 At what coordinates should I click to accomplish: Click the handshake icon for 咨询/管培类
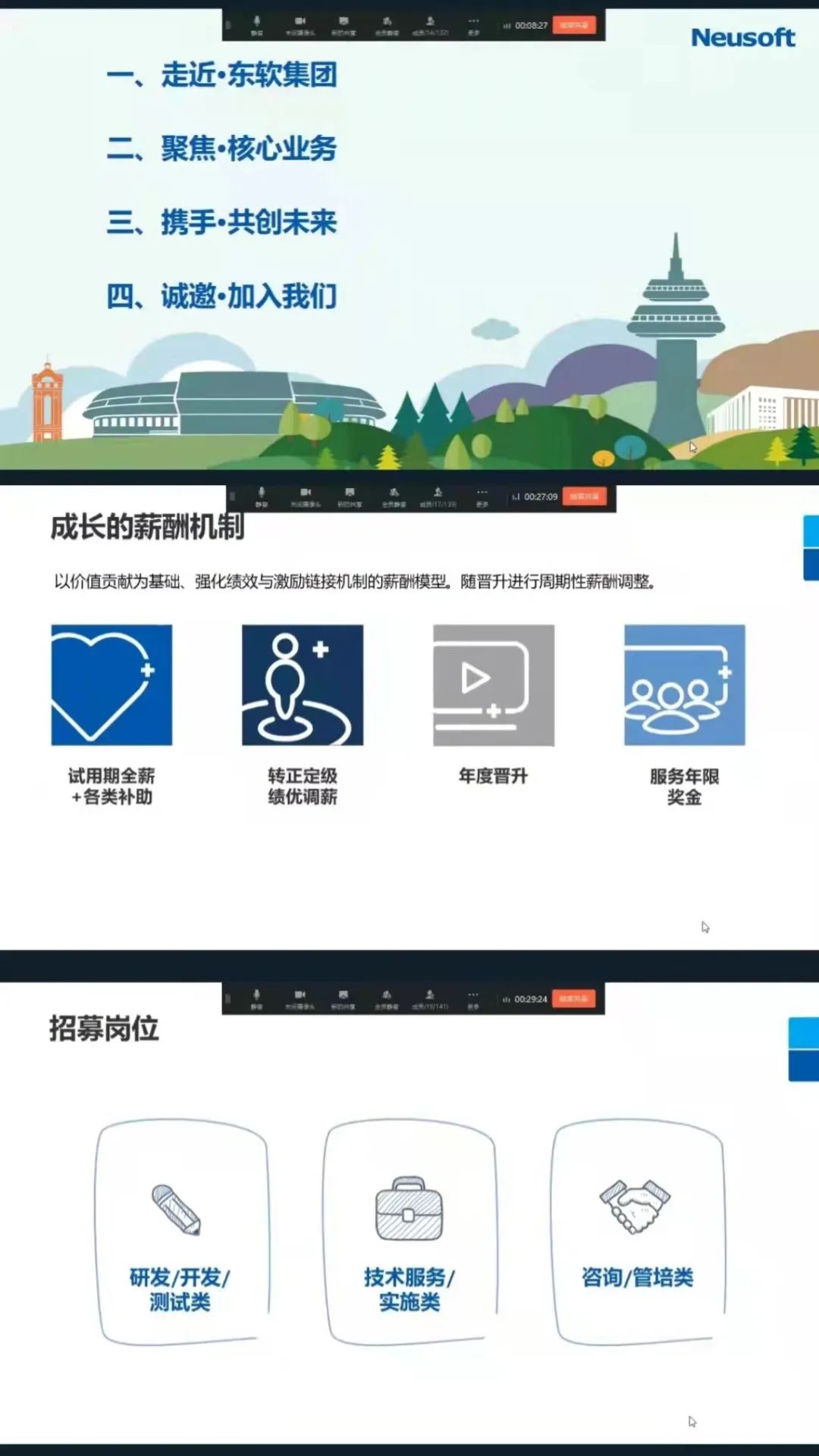coord(635,1206)
